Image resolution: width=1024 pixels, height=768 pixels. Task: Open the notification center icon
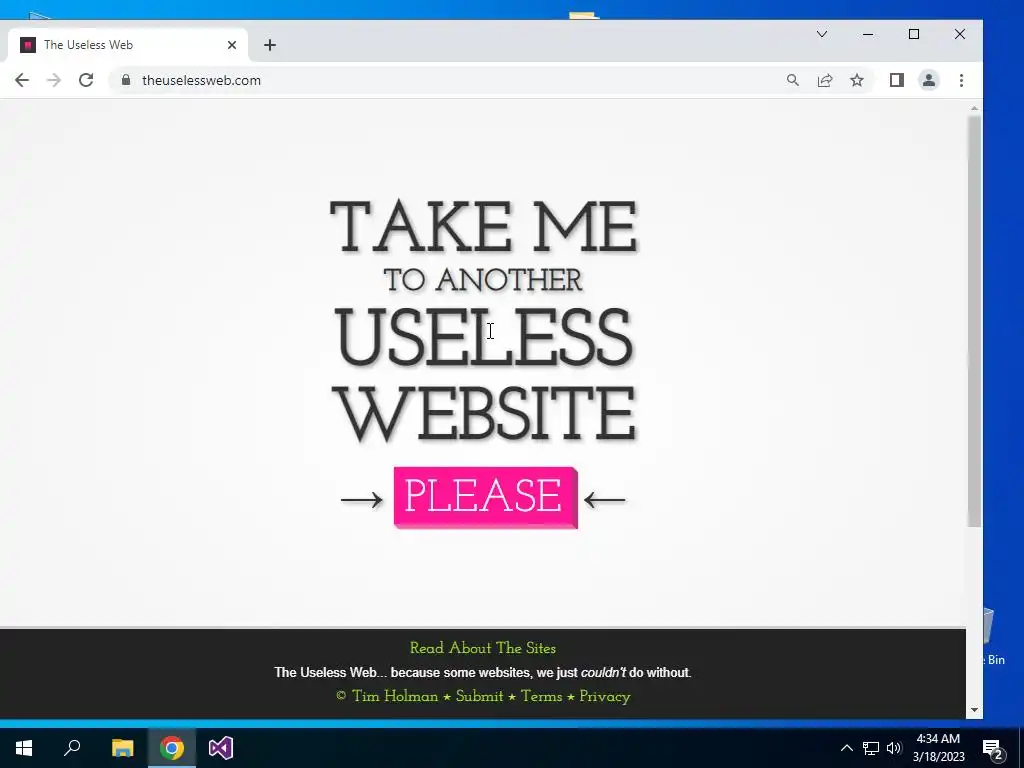click(993, 748)
